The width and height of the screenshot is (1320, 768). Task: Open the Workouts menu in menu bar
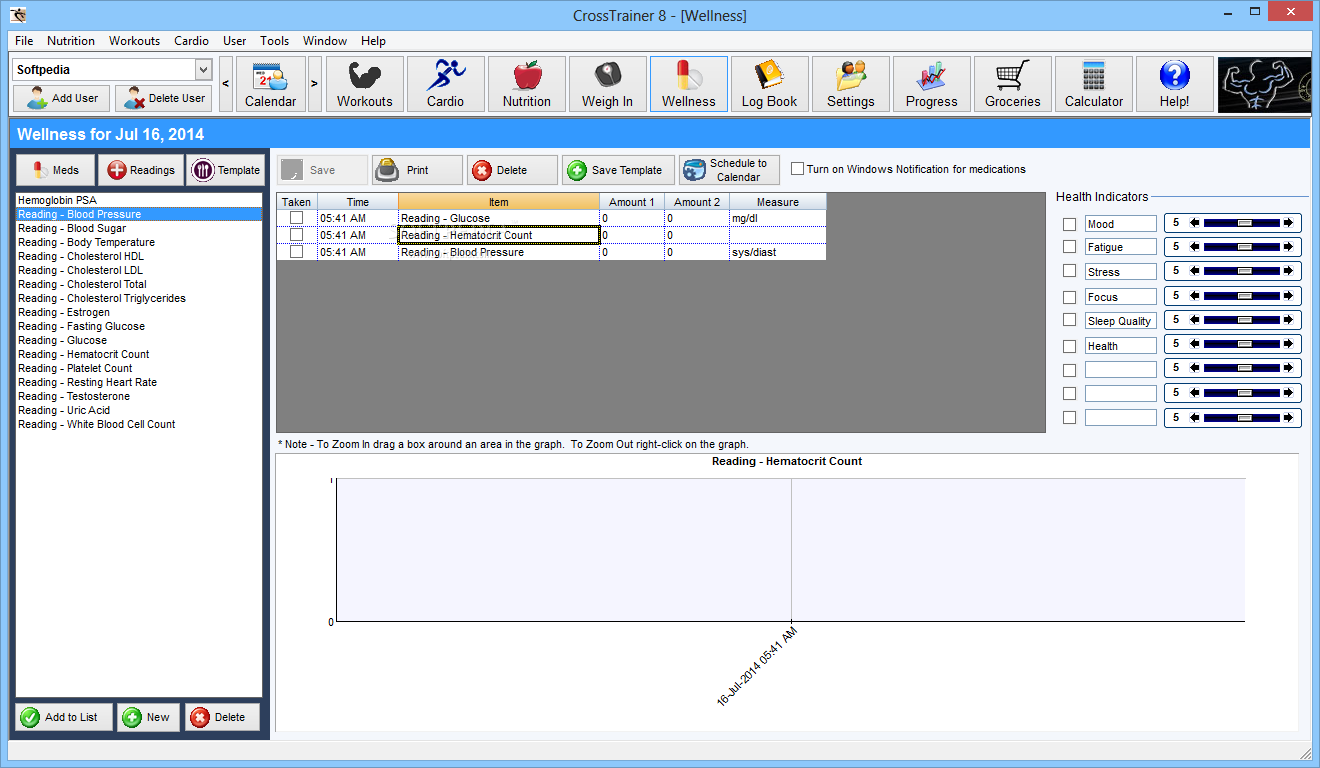click(134, 41)
